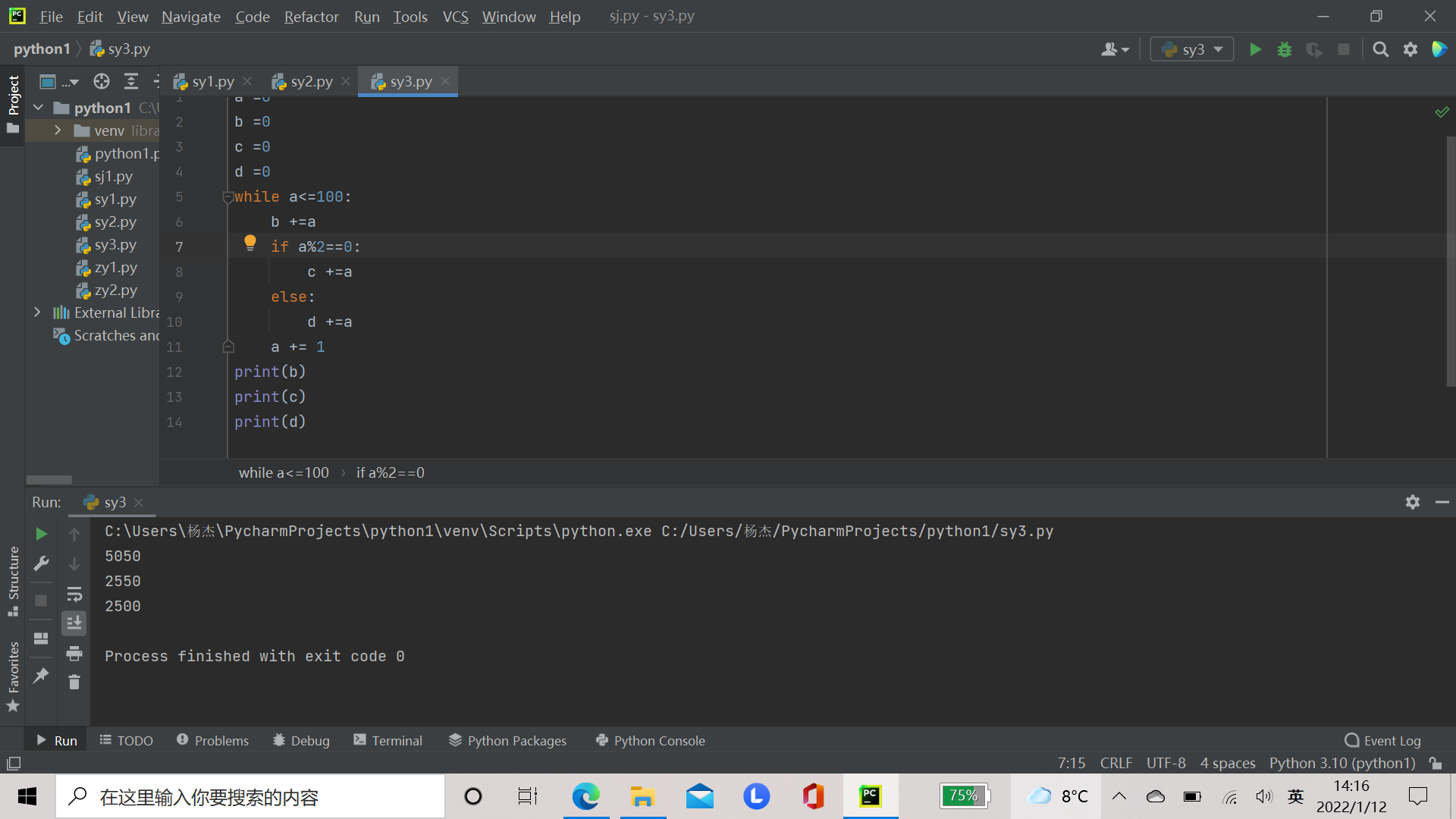Image resolution: width=1456 pixels, height=819 pixels.
Task: Toggle tool window bars icon at bottom-left
Action: pos(14,764)
